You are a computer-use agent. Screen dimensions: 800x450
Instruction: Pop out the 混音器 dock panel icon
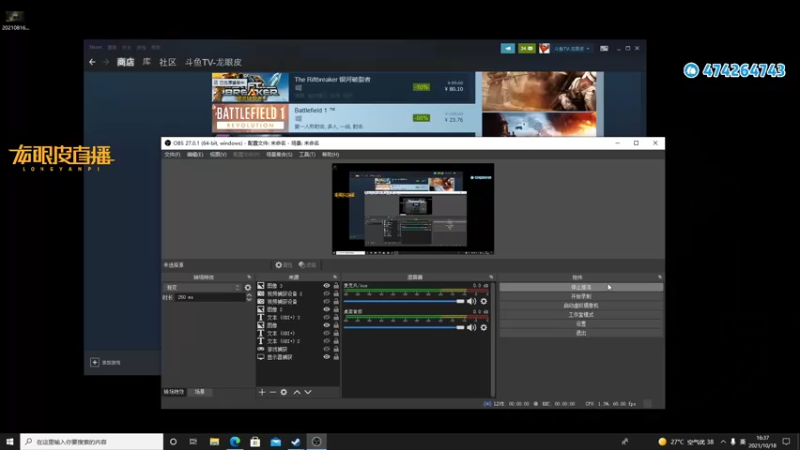pyautogui.click(x=491, y=277)
